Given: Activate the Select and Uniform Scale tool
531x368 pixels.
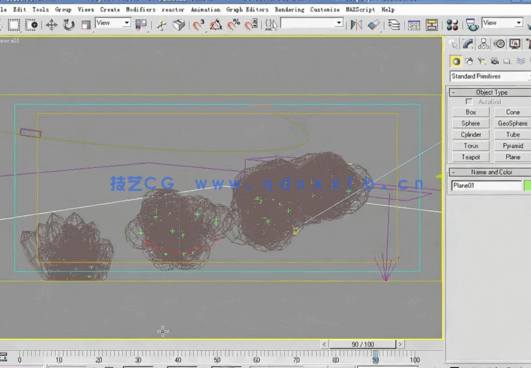Looking at the screenshot, I should tap(86, 25).
